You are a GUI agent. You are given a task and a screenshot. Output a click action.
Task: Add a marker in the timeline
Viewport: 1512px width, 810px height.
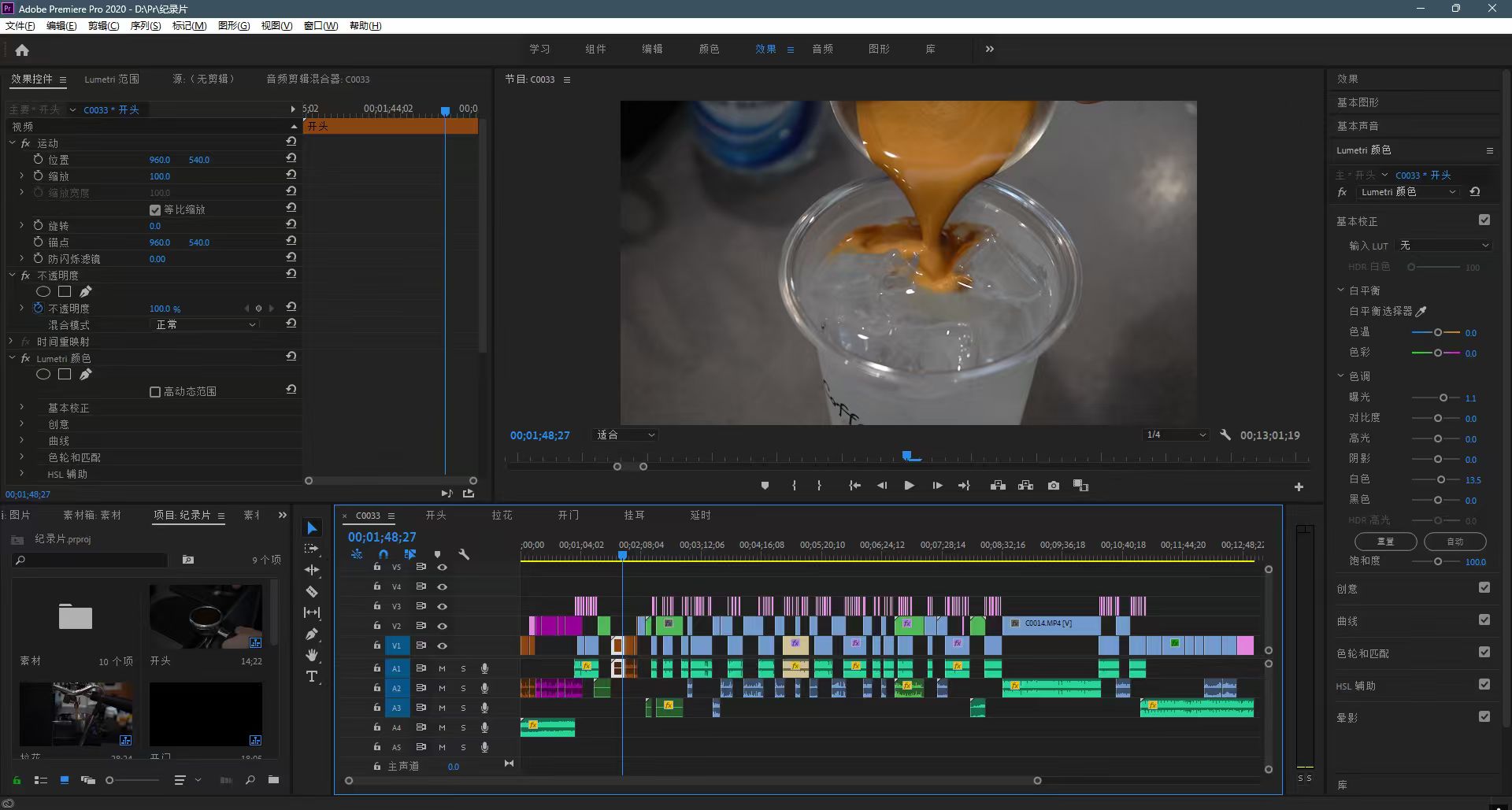pos(437,554)
